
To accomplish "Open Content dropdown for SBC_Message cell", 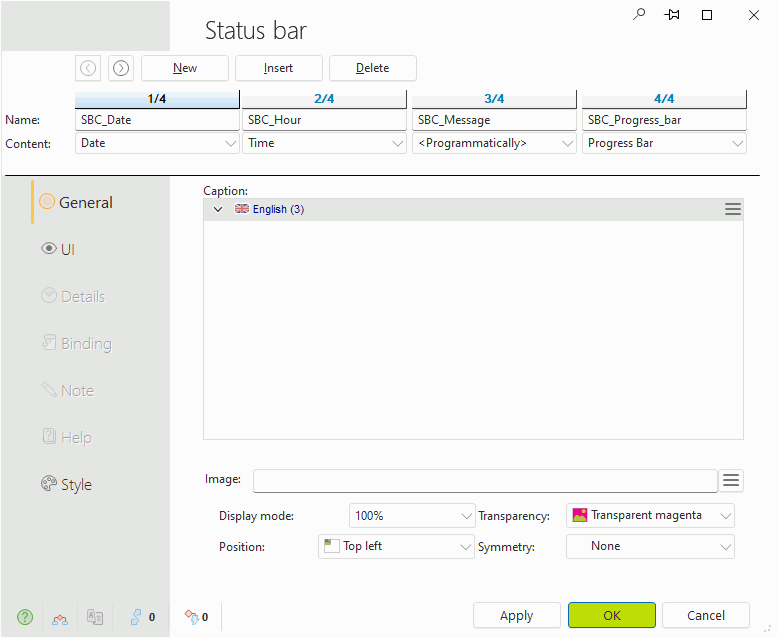I will pos(494,143).
